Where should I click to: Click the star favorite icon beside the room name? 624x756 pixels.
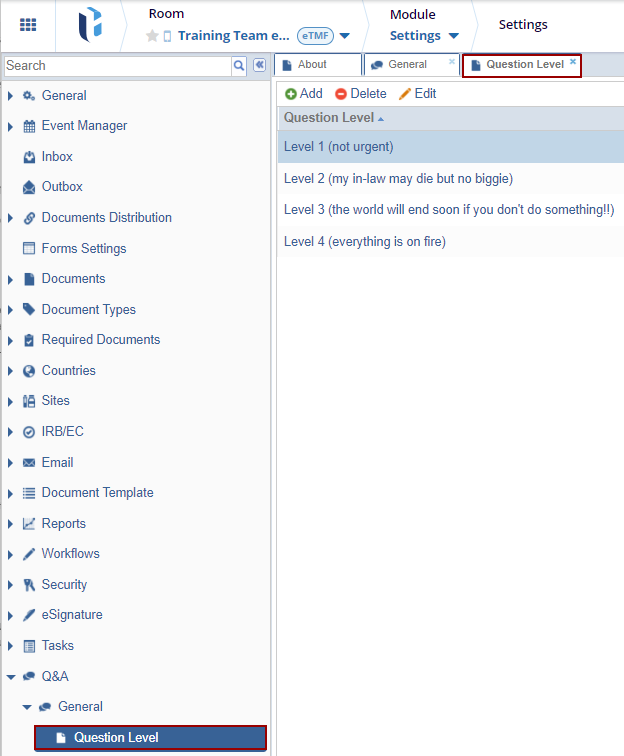(x=152, y=36)
